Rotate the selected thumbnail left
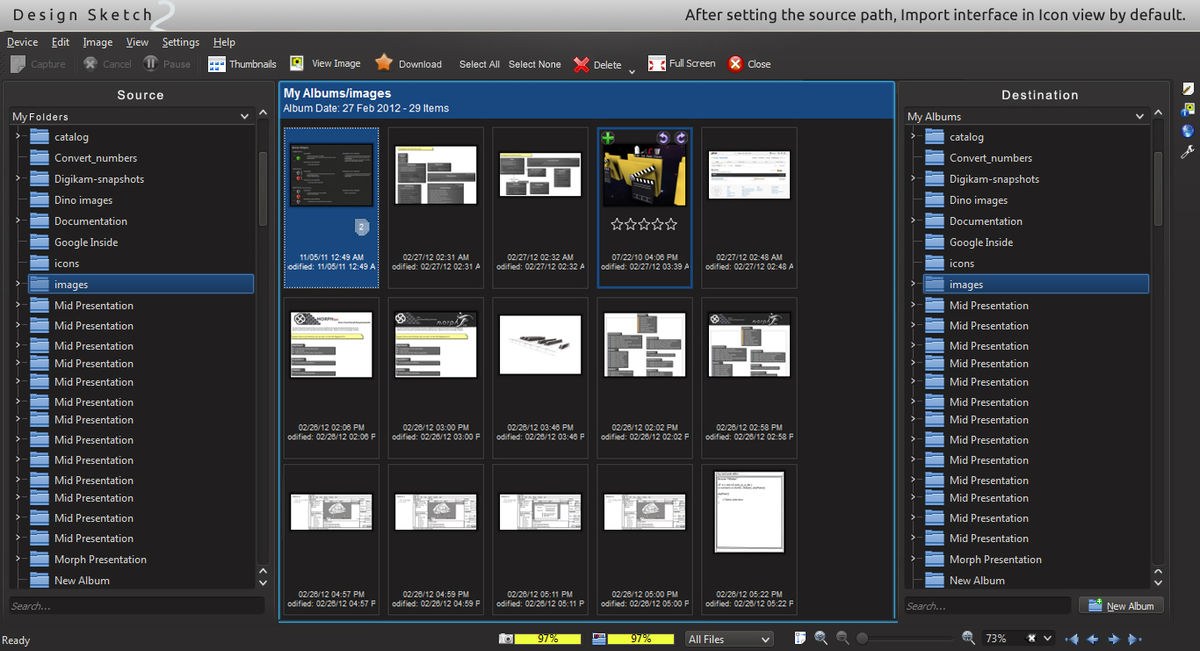The height and width of the screenshot is (651, 1200). point(663,138)
